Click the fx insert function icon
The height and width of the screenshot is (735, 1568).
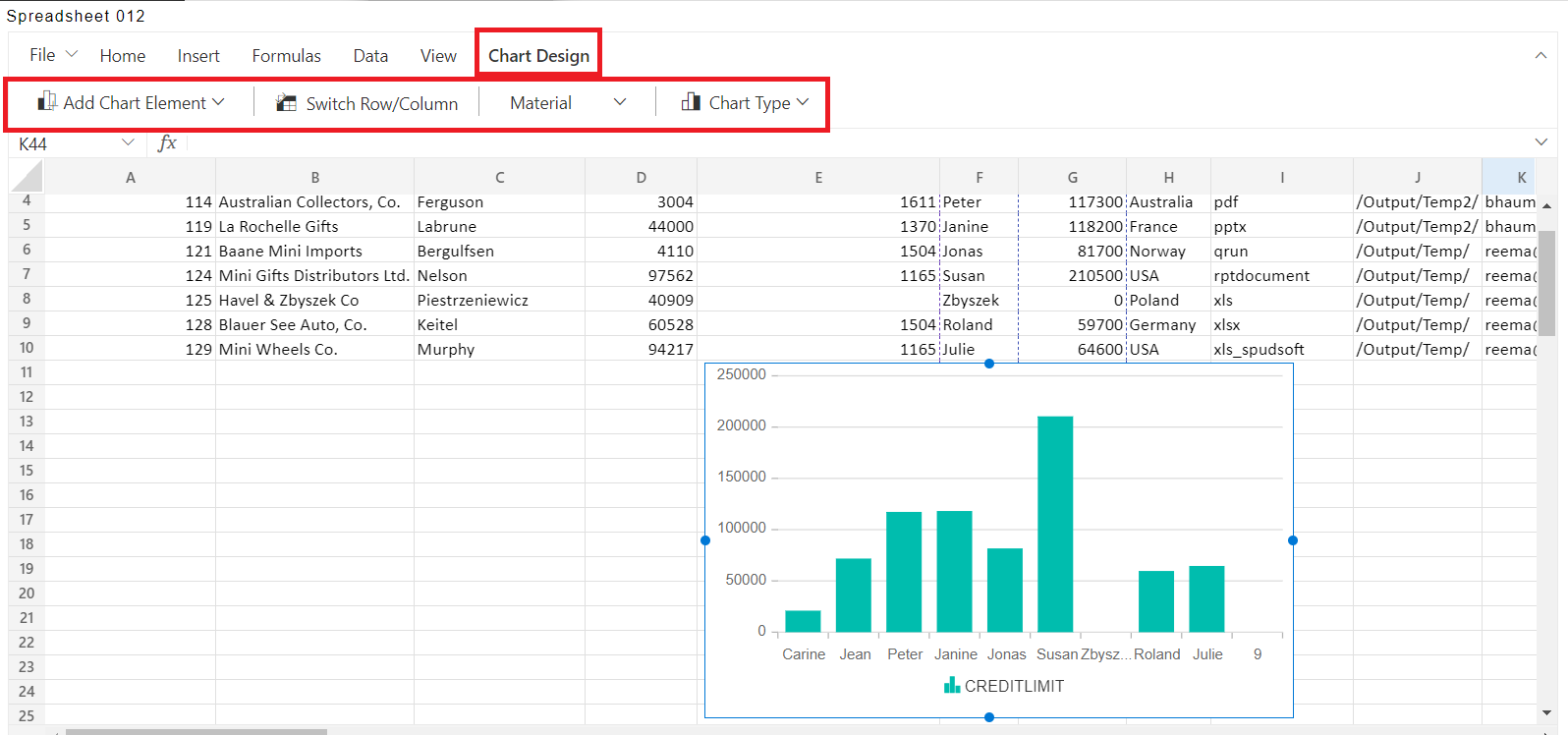tap(167, 142)
